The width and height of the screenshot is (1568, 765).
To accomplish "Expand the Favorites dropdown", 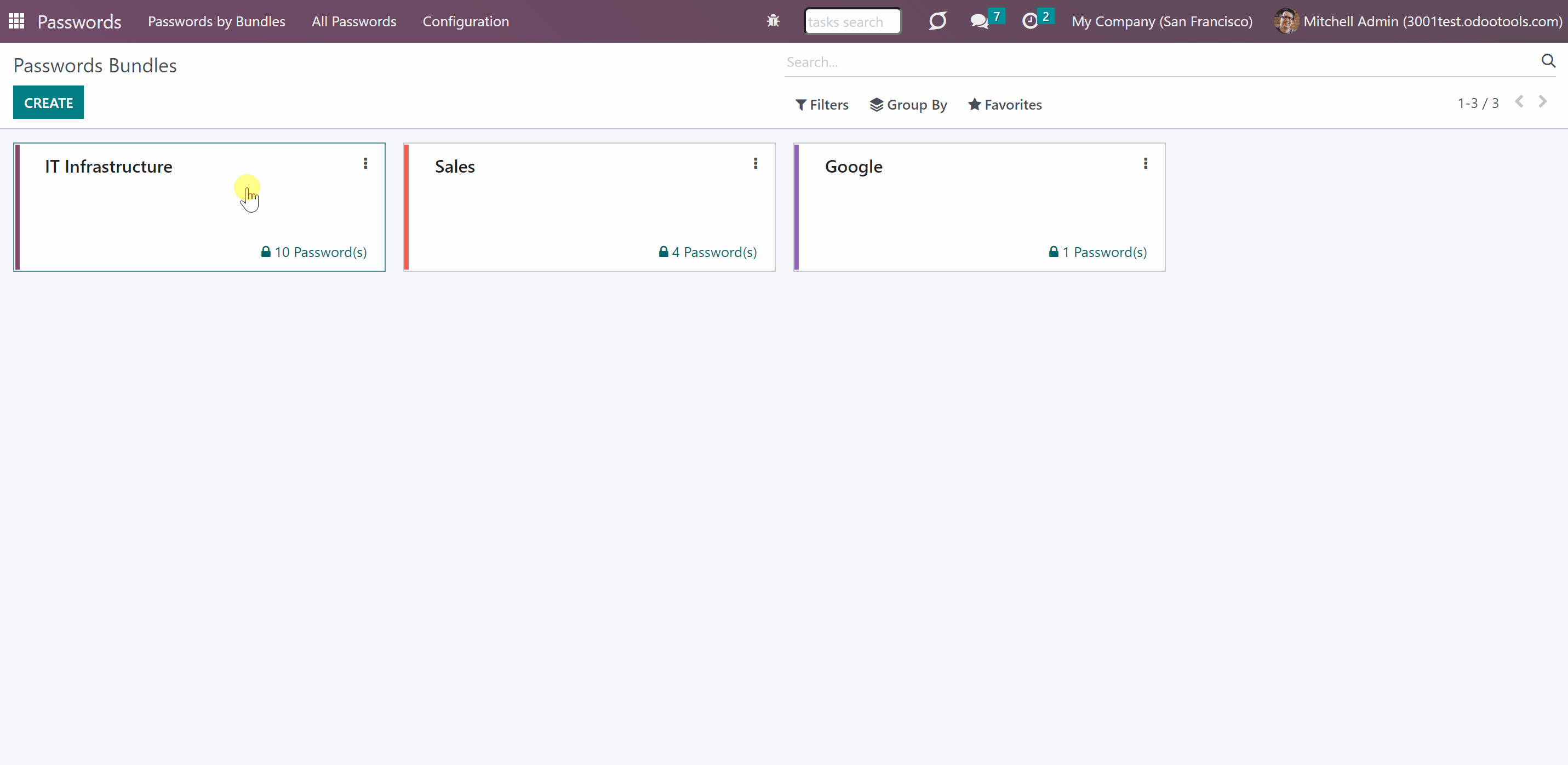I will point(1005,105).
